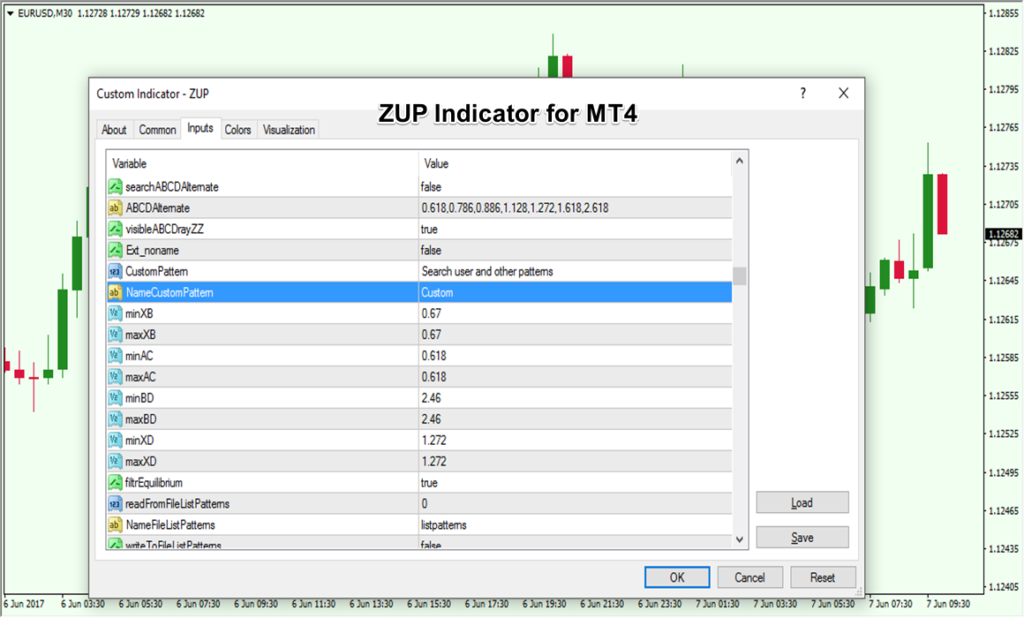Click the scrollbar thumb in inputs list

tap(739, 276)
